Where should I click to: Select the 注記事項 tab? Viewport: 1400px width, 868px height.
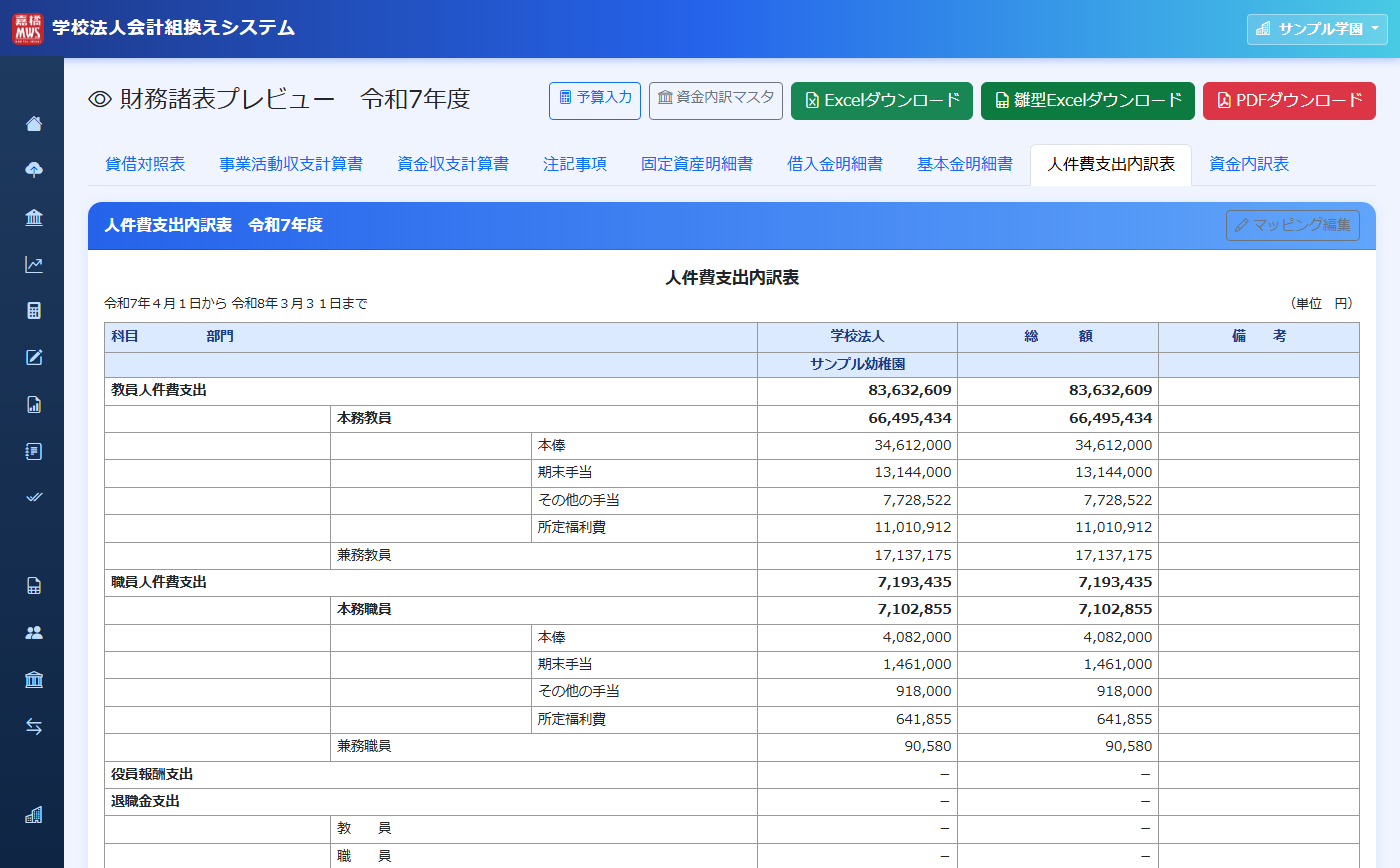[x=575, y=165]
